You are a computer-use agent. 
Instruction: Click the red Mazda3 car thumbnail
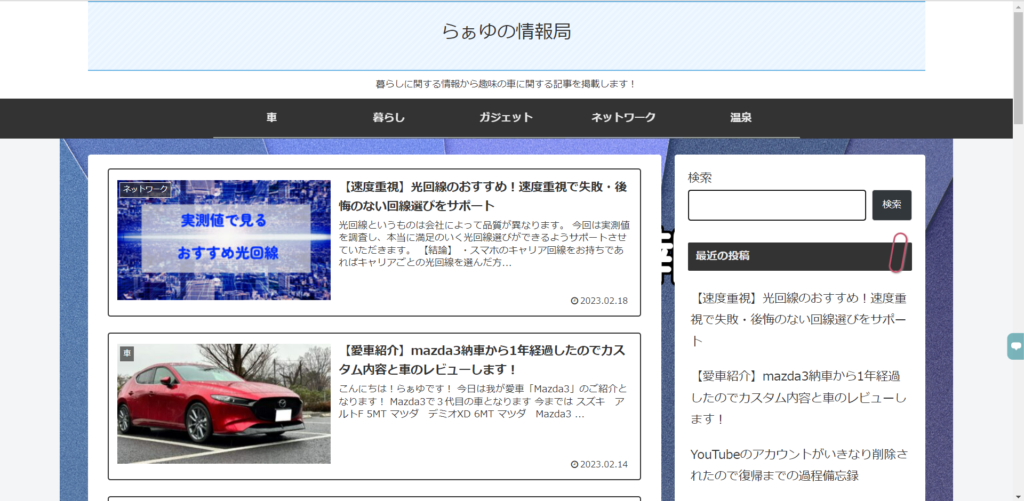click(x=224, y=404)
